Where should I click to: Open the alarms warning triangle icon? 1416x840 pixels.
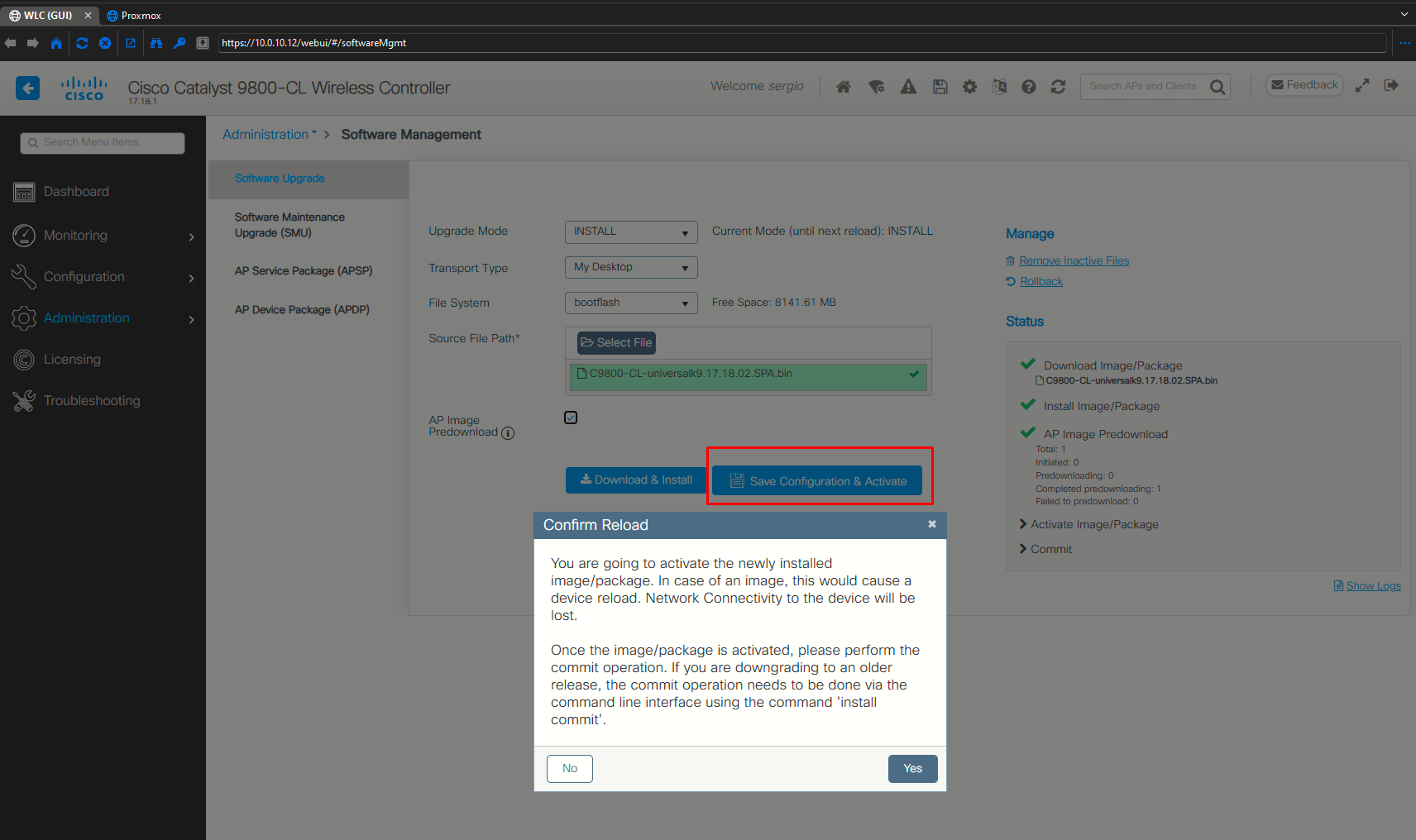click(x=908, y=87)
